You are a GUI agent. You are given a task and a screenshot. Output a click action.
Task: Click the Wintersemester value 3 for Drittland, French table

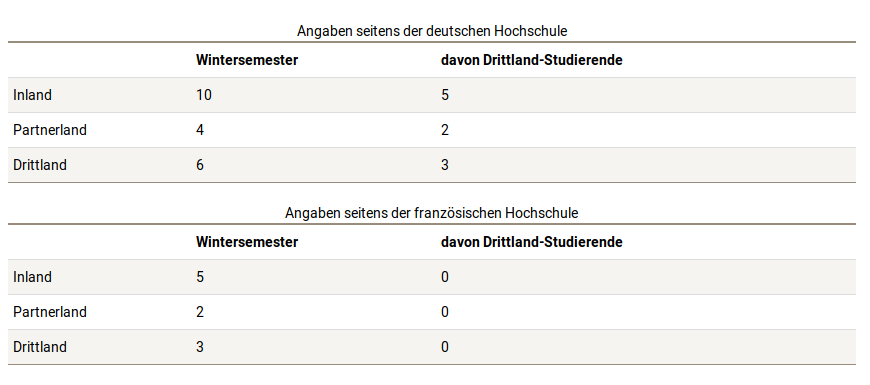point(200,347)
